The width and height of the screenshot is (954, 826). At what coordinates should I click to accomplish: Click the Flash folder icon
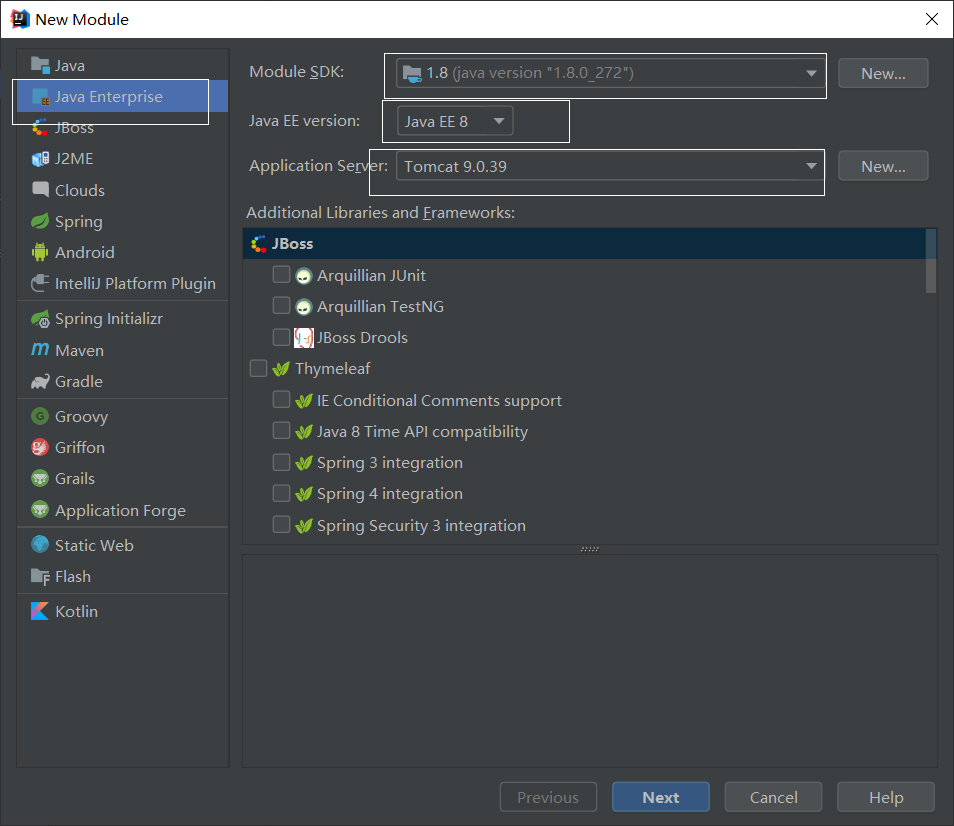(40, 577)
